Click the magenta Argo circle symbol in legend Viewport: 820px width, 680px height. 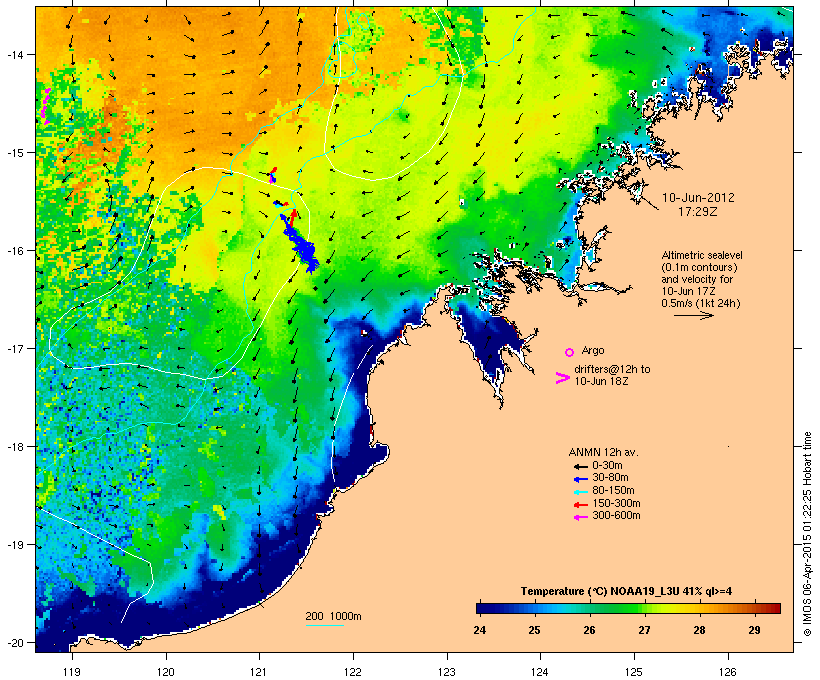[570, 352]
